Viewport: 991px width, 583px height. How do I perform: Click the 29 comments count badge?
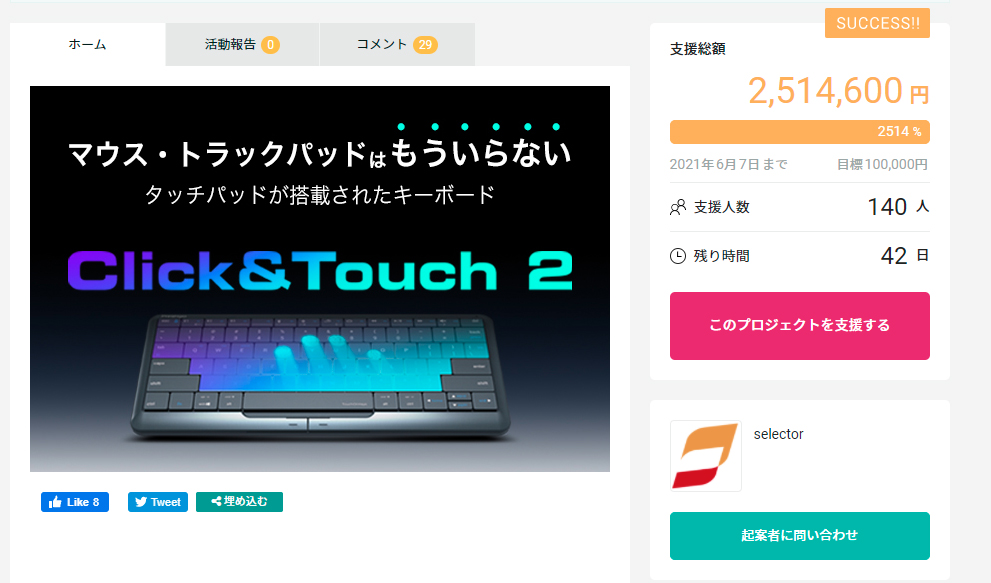pyautogui.click(x=425, y=45)
